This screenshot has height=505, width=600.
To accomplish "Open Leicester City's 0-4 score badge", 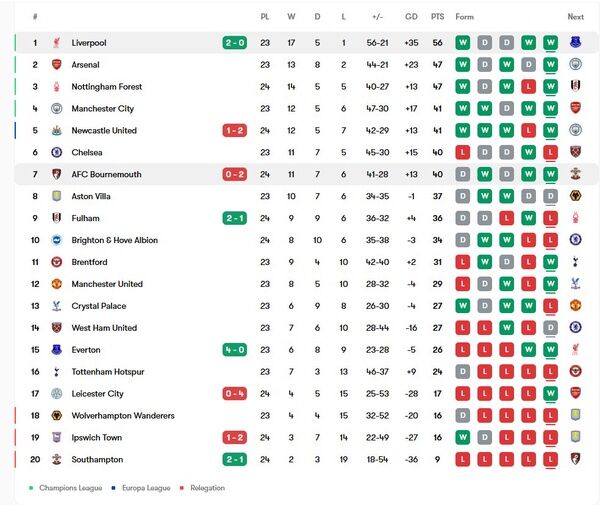I will (235, 394).
